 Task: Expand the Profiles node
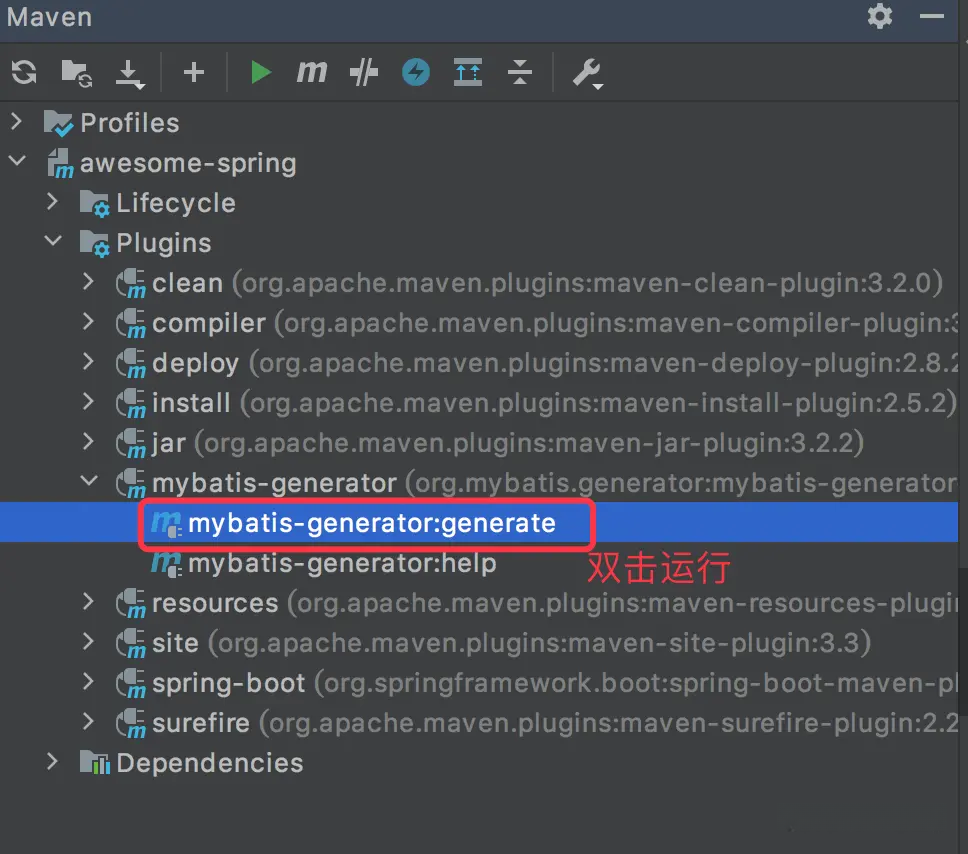pos(17,122)
